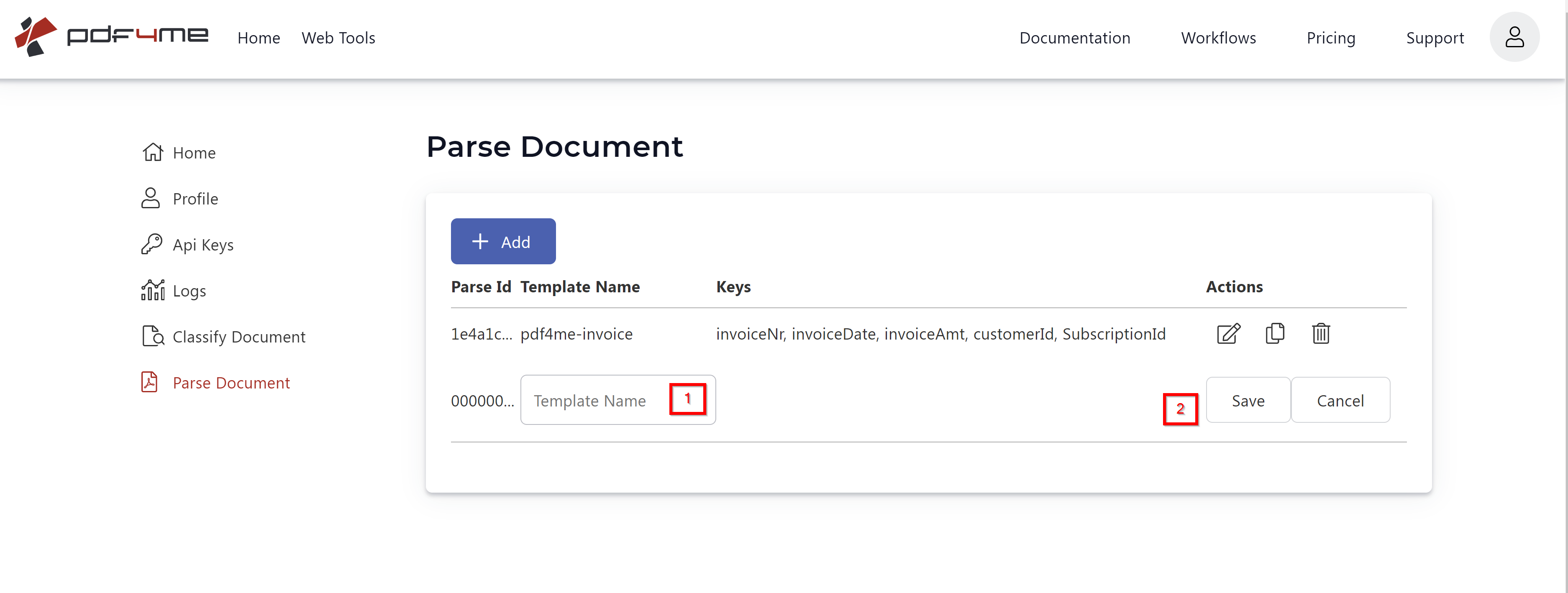Click the Parse Document PDF icon in sidebar
This screenshot has width=1568, height=593.
(150, 383)
